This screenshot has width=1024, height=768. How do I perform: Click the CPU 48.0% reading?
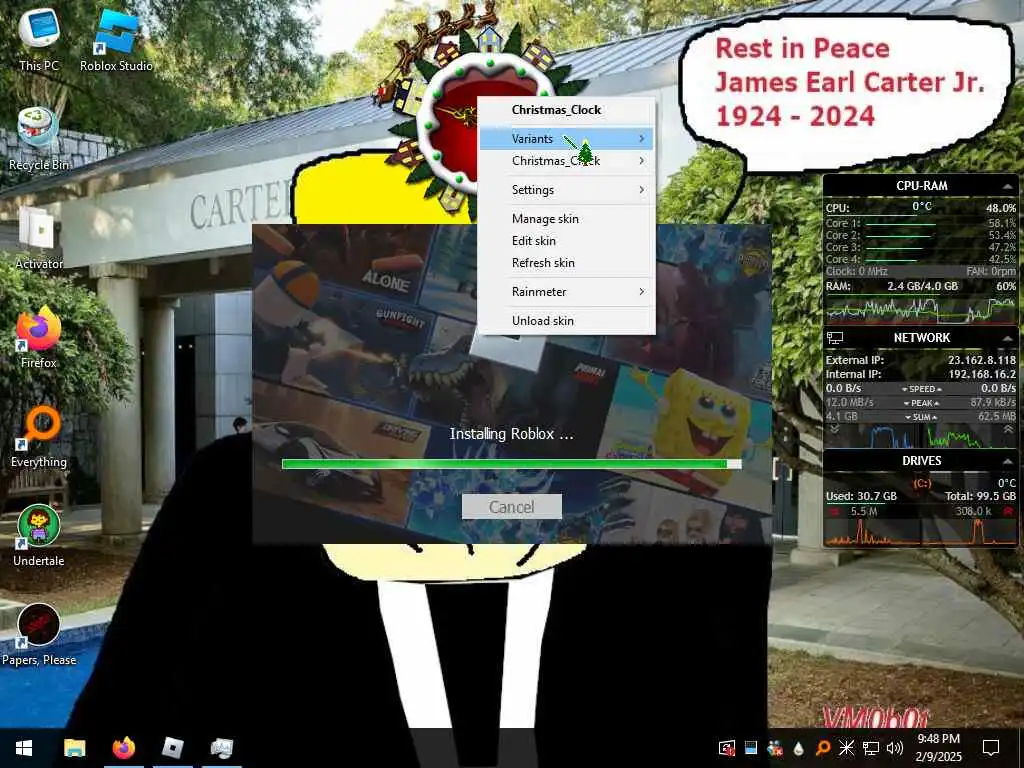pos(1000,208)
